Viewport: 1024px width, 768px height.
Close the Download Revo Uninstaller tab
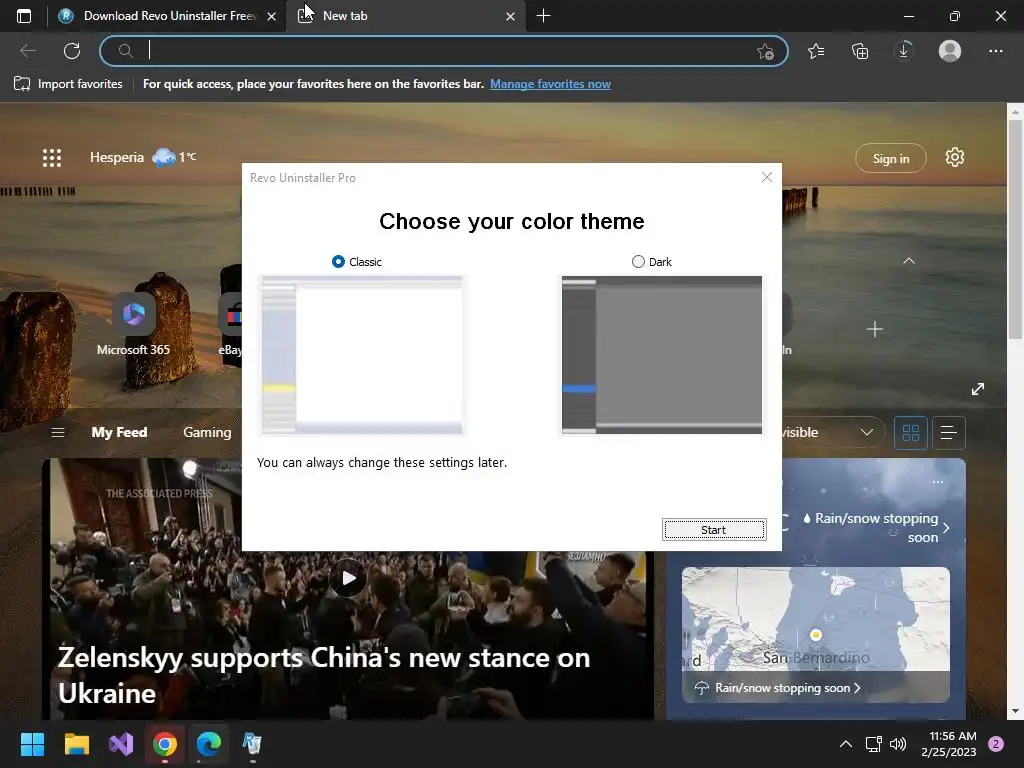(272, 16)
